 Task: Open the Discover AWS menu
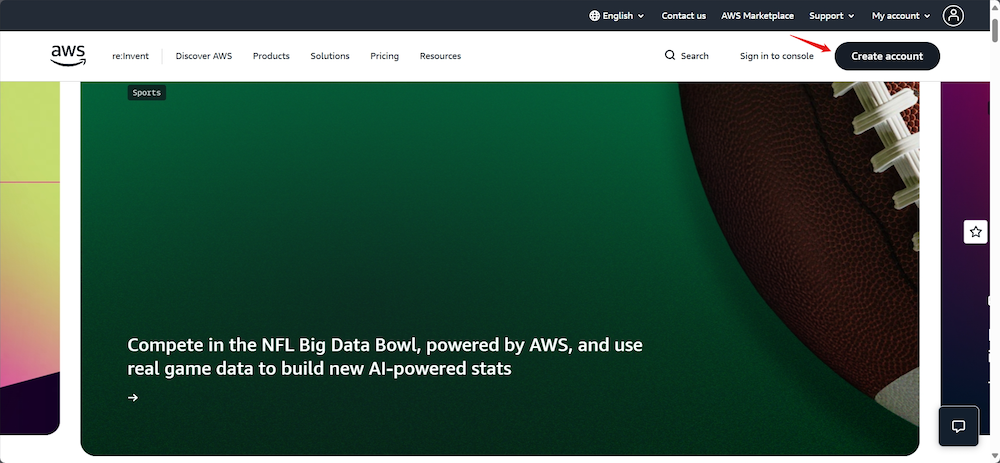pos(204,56)
